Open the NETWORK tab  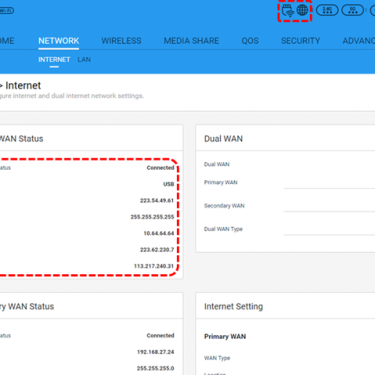tap(59, 41)
